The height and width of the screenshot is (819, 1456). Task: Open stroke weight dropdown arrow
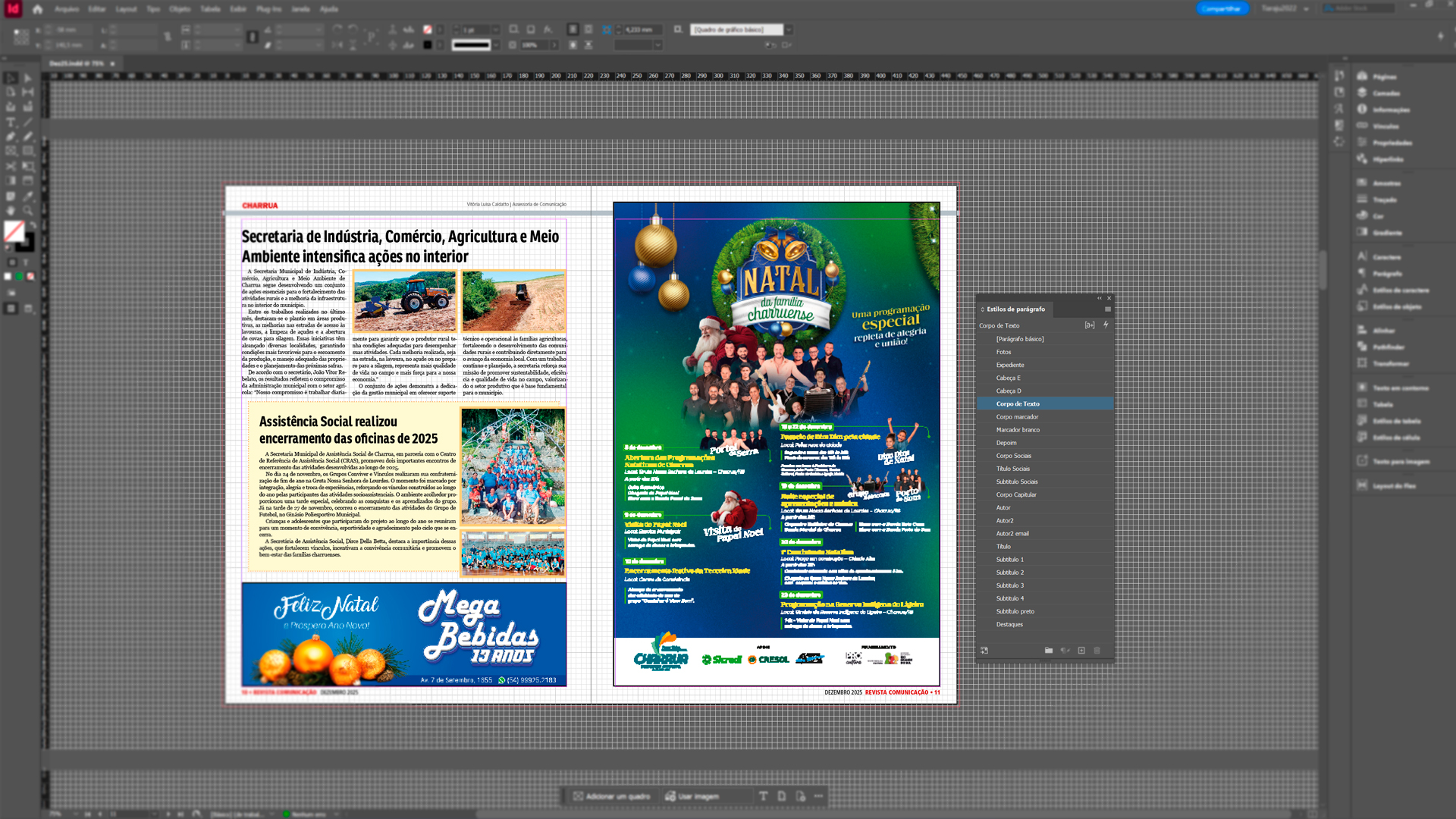[496, 30]
